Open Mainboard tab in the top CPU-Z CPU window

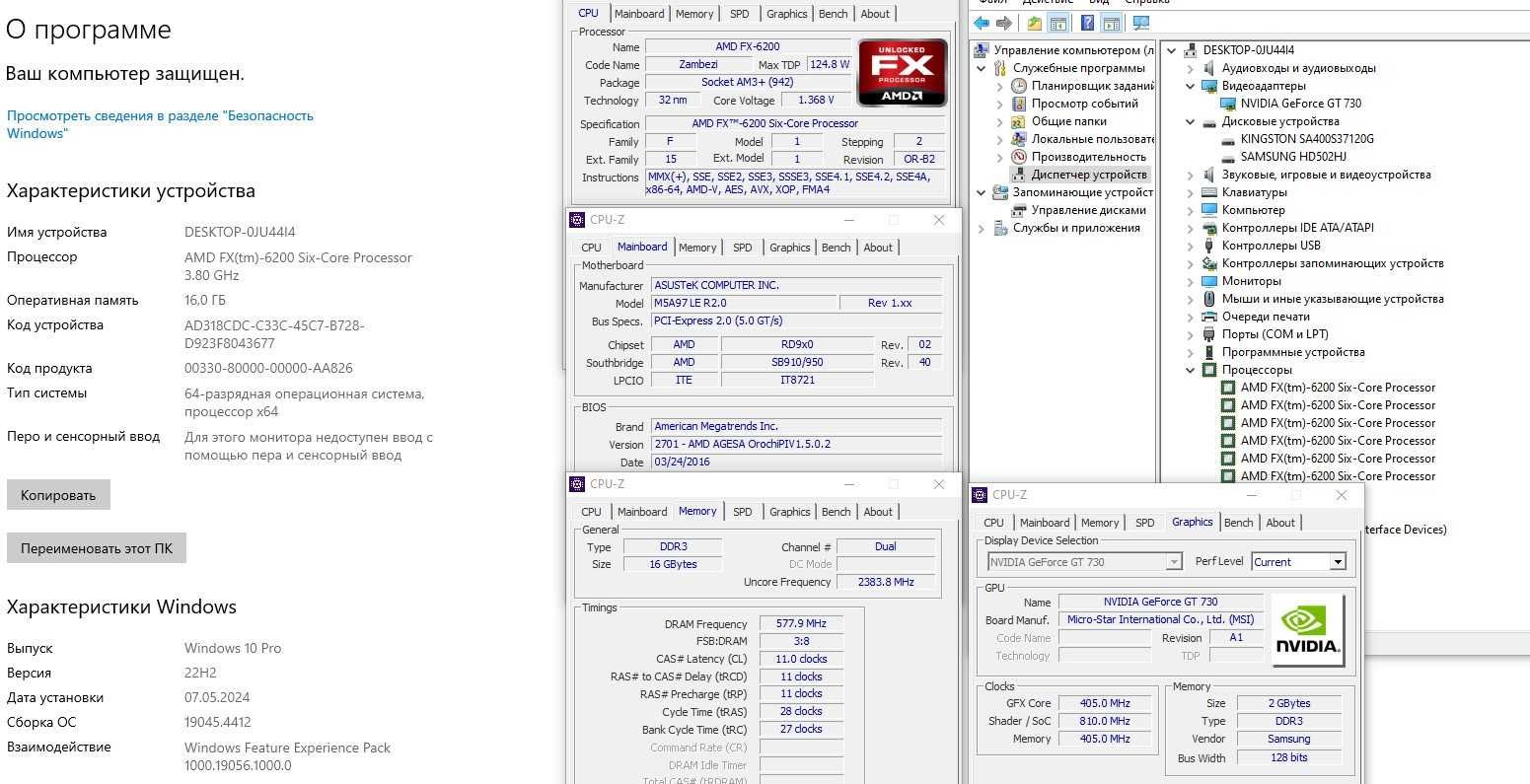tap(639, 14)
